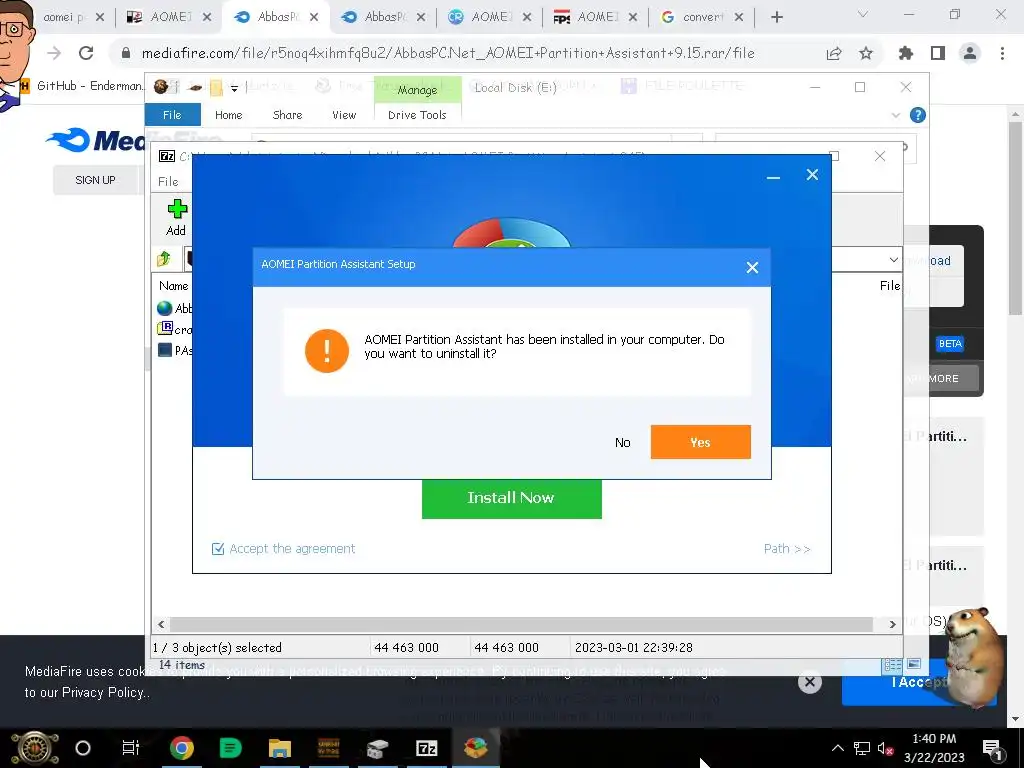Toggle the Accept the agreement checkbox
This screenshot has height=768, width=1024.
(218, 549)
